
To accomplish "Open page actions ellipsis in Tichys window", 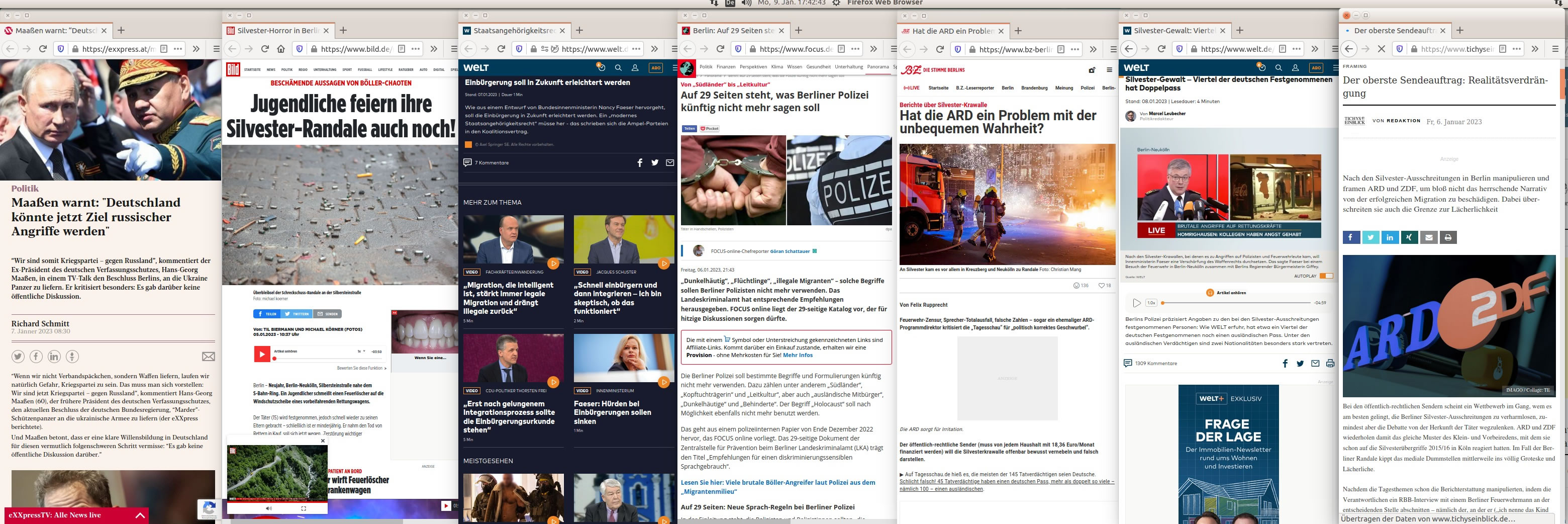I will pos(1516,49).
